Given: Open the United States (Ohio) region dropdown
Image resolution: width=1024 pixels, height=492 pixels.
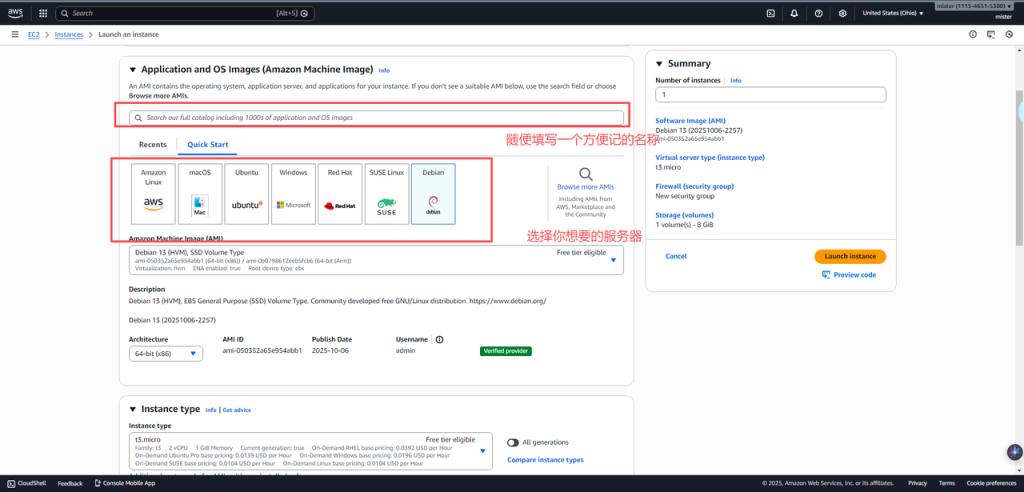Looking at the screenshot, I should coord(893,13).
